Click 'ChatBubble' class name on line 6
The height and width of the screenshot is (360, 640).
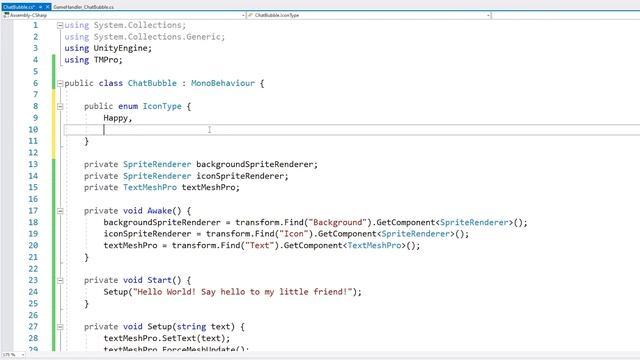coord(152,83)
